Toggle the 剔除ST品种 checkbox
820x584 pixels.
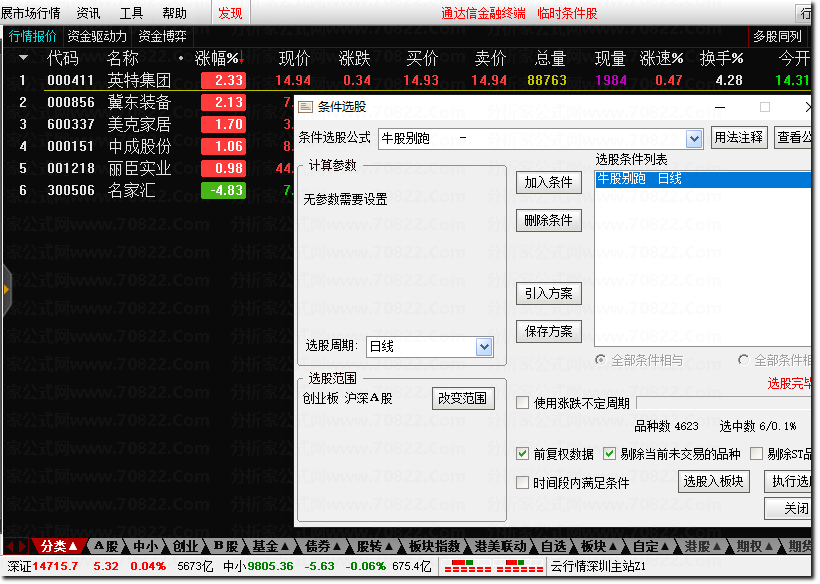756,453
